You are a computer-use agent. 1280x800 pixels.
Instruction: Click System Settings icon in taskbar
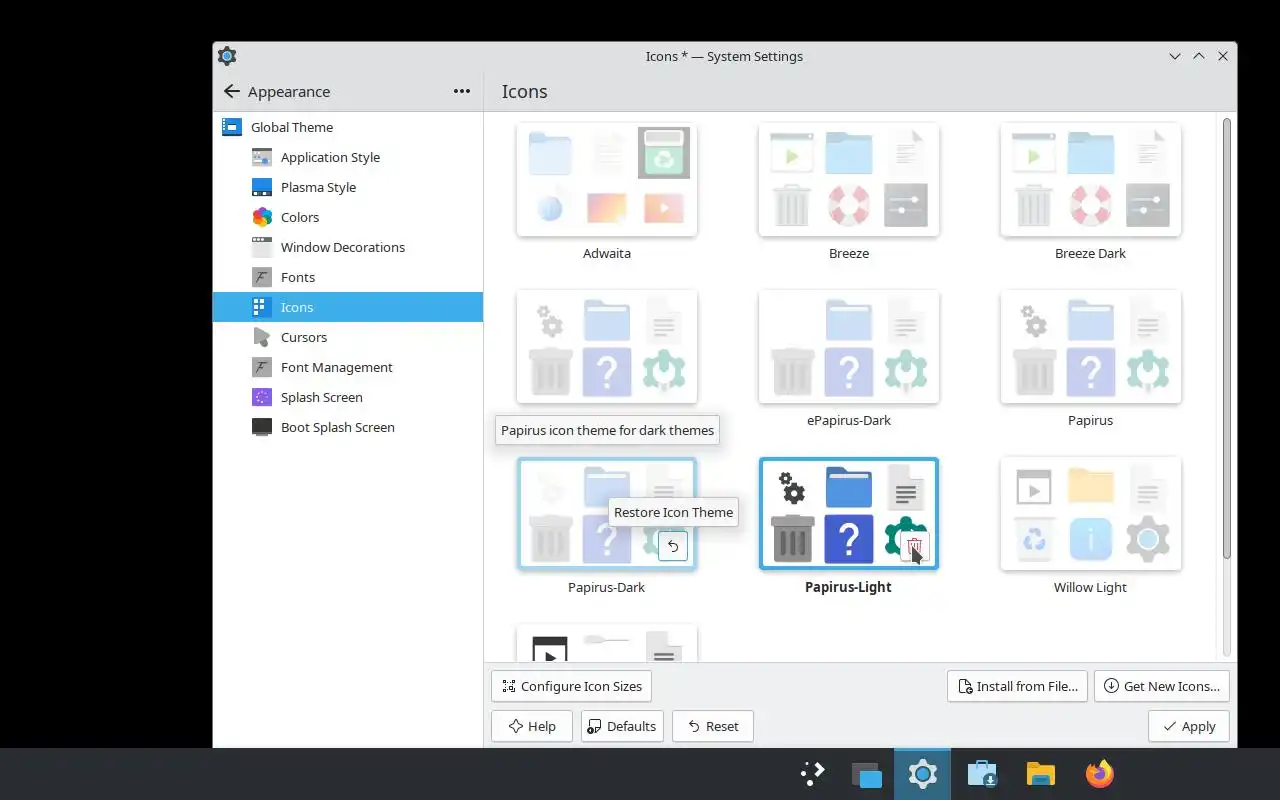(922, 774)
